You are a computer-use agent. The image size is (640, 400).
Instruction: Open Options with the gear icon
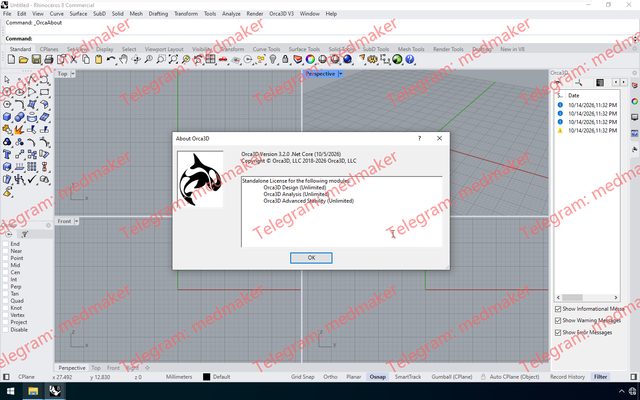pyautogui.click(x=372, y=60)
